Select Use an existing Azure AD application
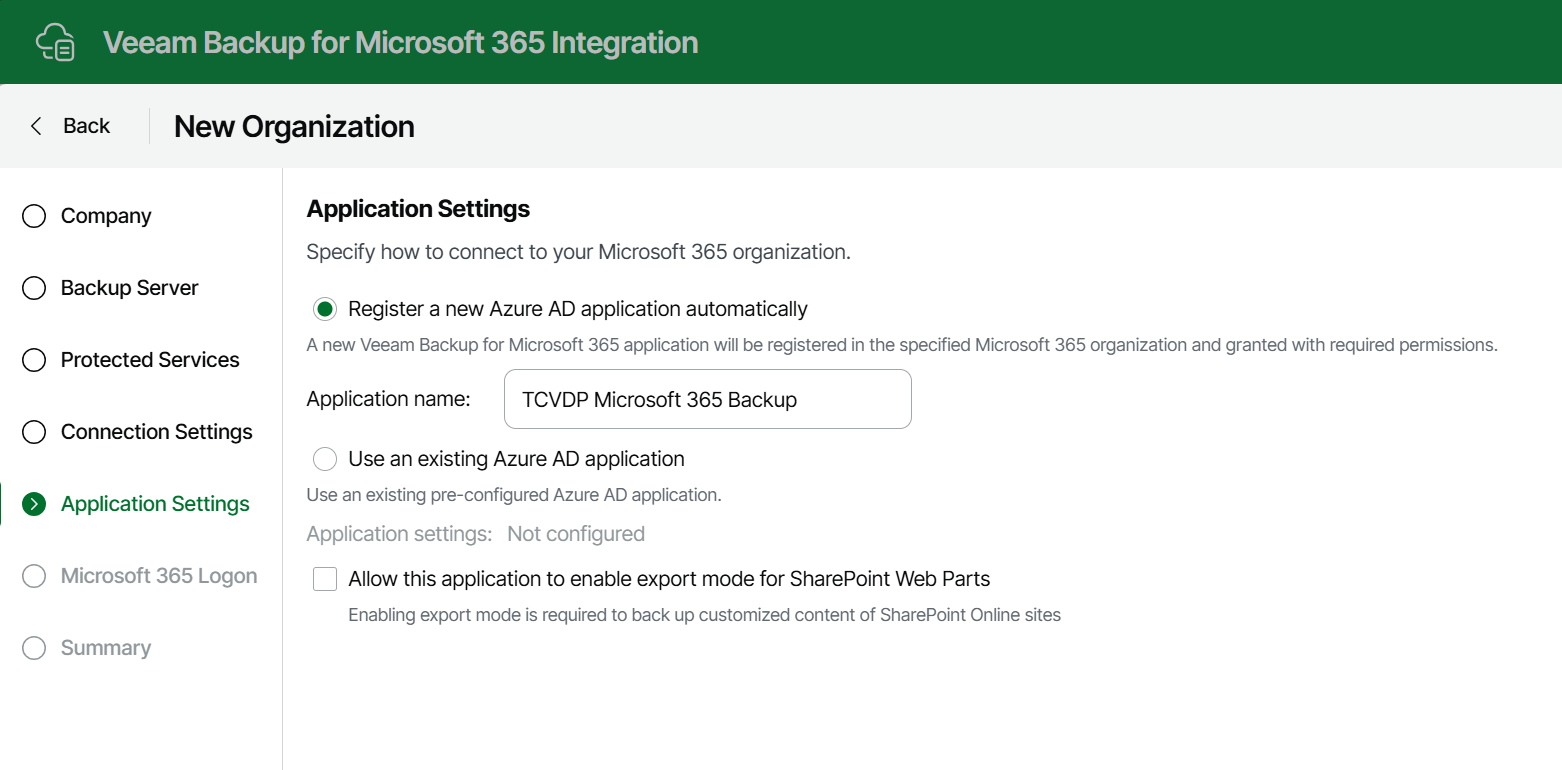Image resolution: width=1562 pixels, height=770 pixels. [x=325, y=460]
